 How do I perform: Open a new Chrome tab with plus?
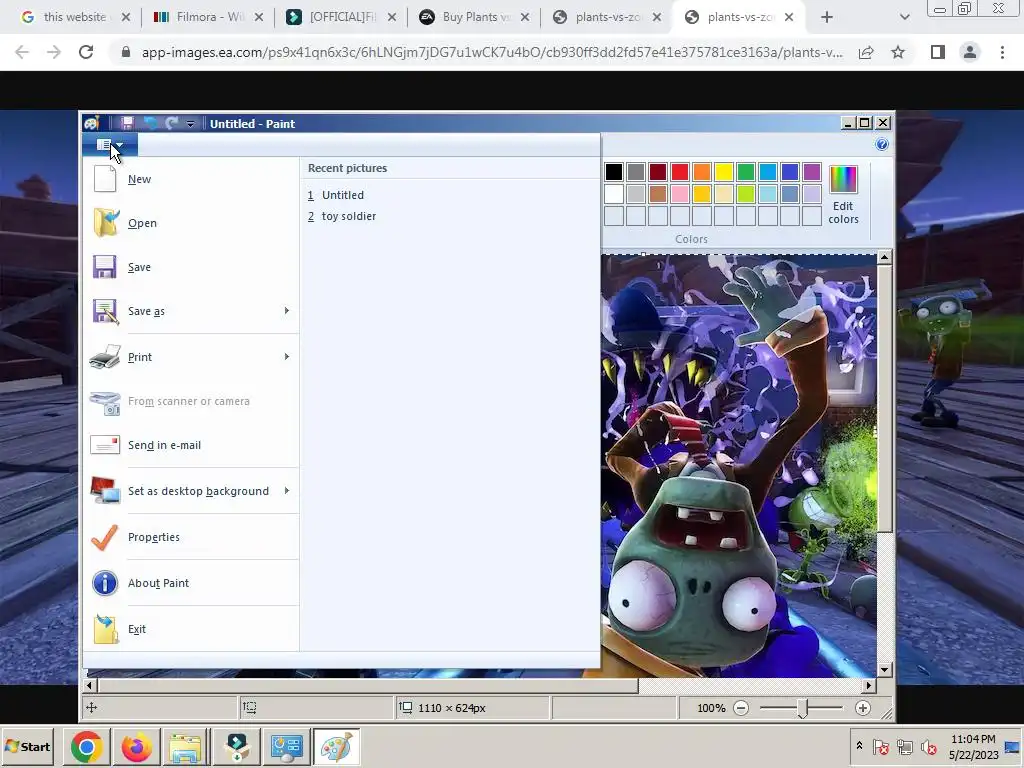(x=827, y=18)
